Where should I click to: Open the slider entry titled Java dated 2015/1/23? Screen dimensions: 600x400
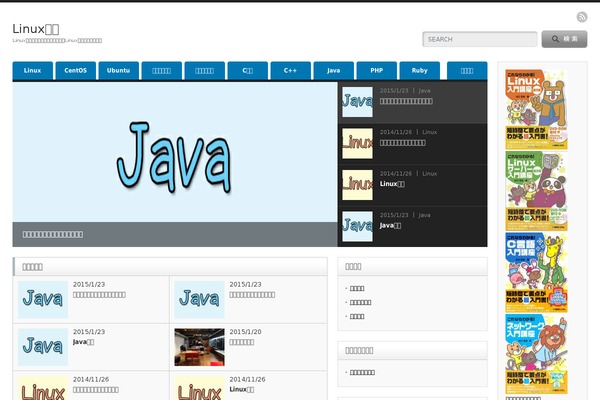(390, 225)
